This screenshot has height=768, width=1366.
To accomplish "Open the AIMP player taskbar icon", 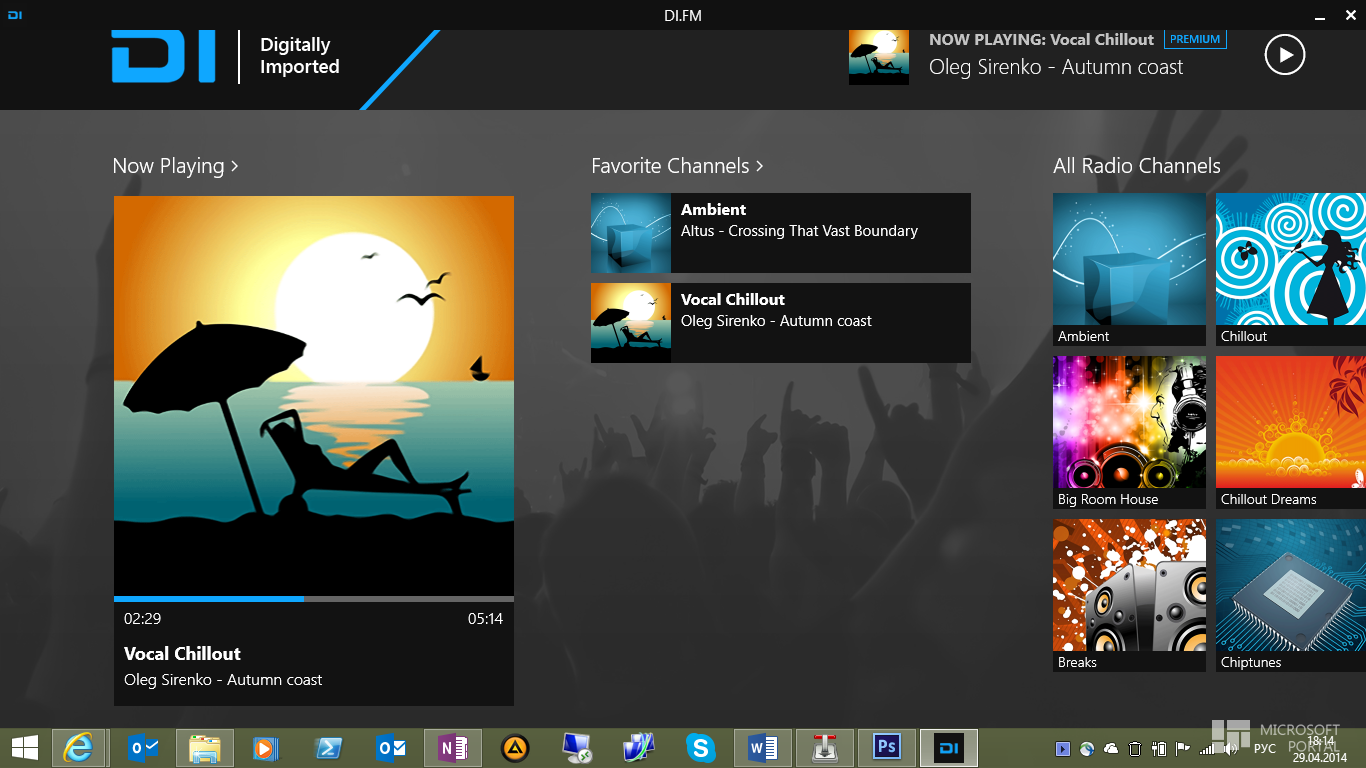I will [x=515, y=748].
